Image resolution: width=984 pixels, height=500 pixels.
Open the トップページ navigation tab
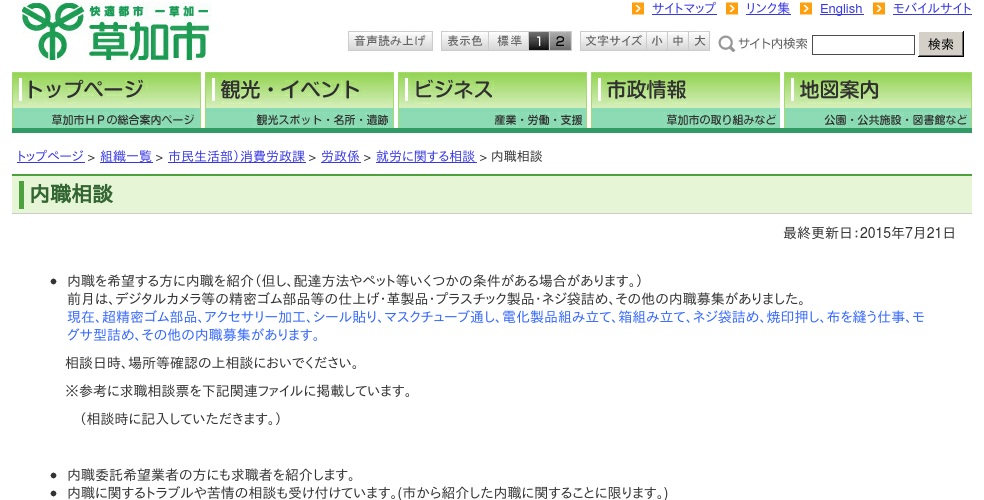(107, 100)
